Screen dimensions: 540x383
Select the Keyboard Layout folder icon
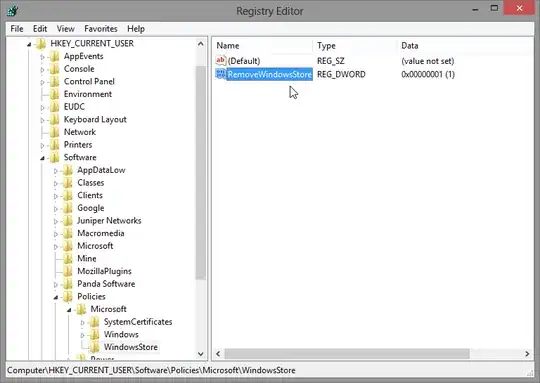54,120
